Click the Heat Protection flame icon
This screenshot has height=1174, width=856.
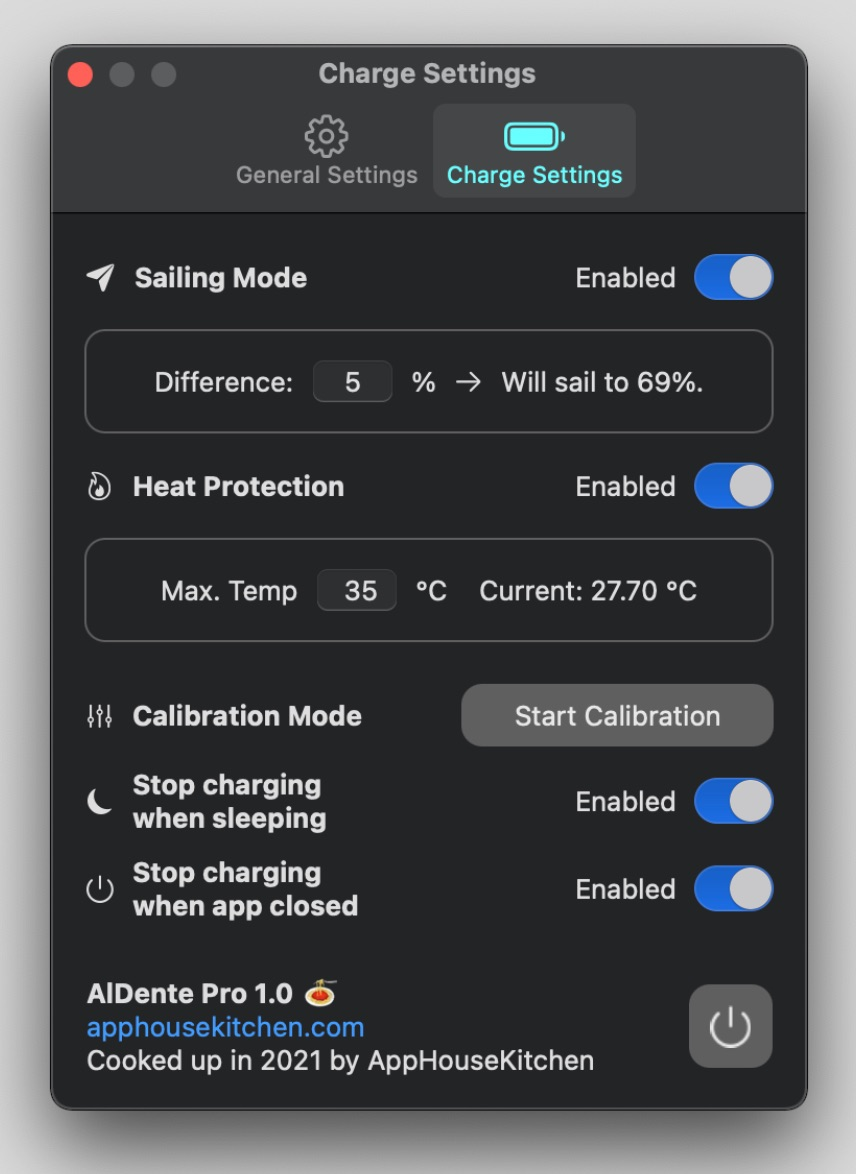tap(100, 487)
